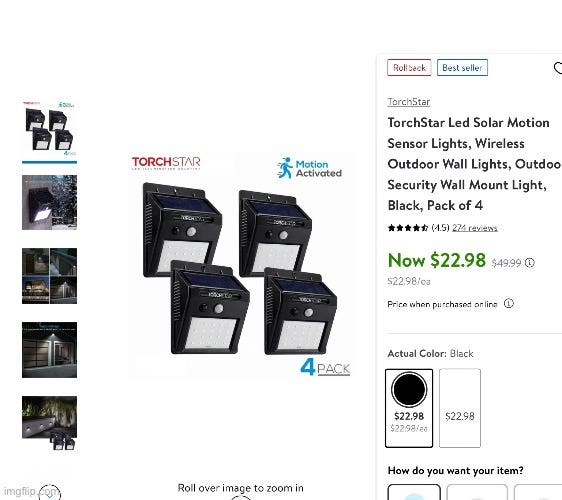The image size is (562, 500).
Task: Click info icon next to $49.99 price
Action: pos(529,263)
